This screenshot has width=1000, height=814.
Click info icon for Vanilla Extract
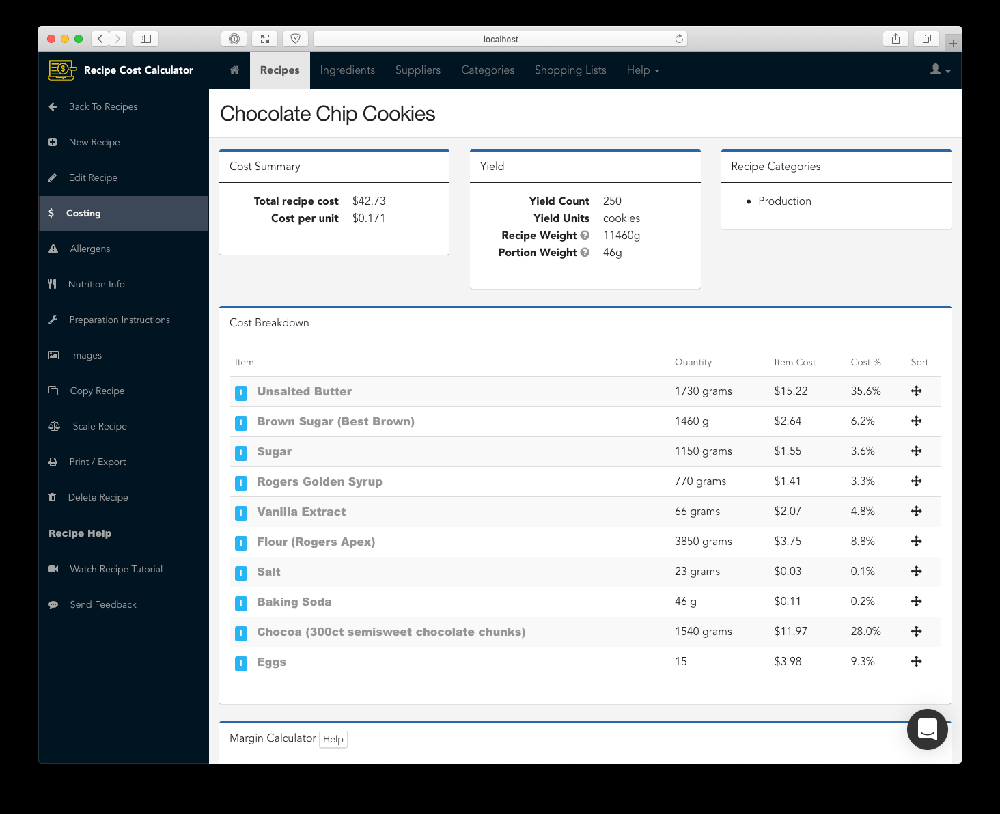click(x=241, y=513)
